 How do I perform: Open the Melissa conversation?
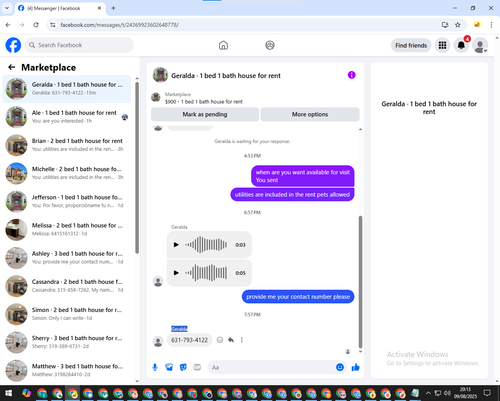pyautogui.click(x=67, y=229)
